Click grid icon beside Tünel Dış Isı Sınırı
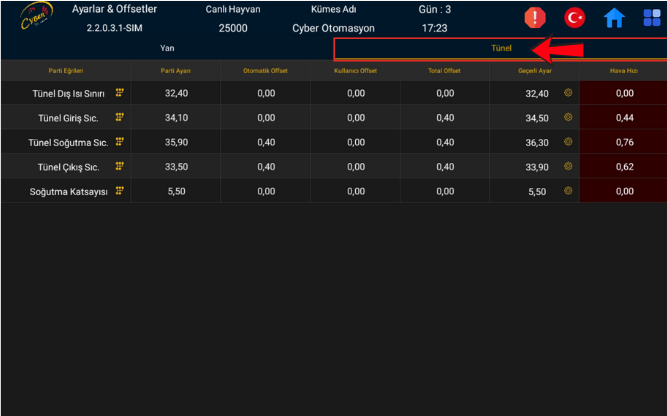 pos(120,92)
